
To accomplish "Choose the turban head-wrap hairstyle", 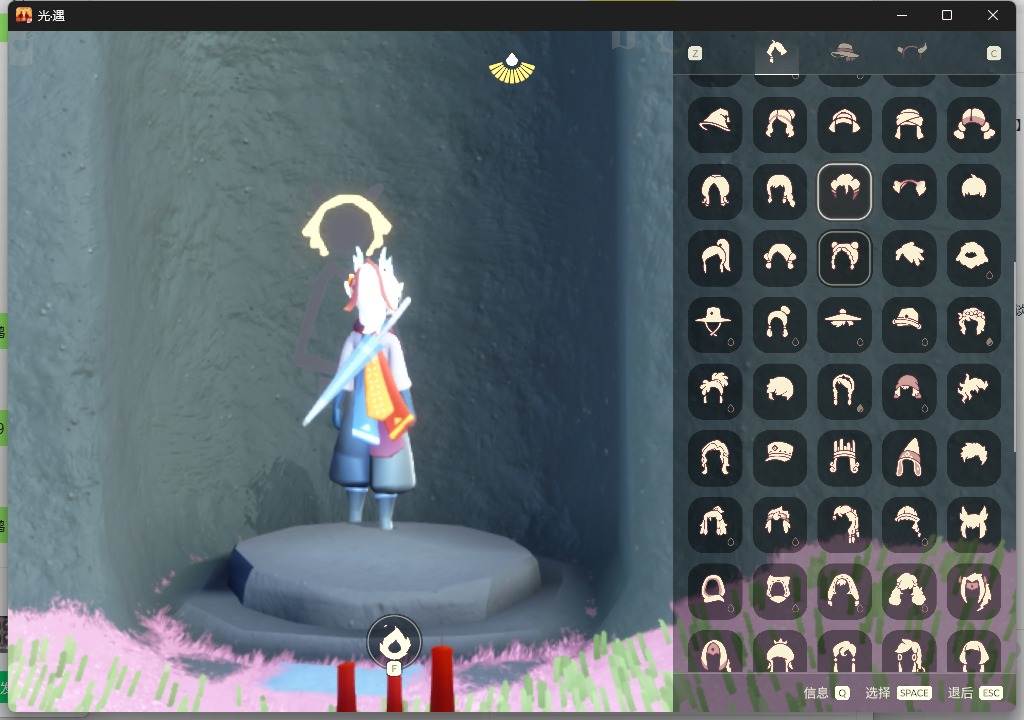I will click(x=908, y=125).
